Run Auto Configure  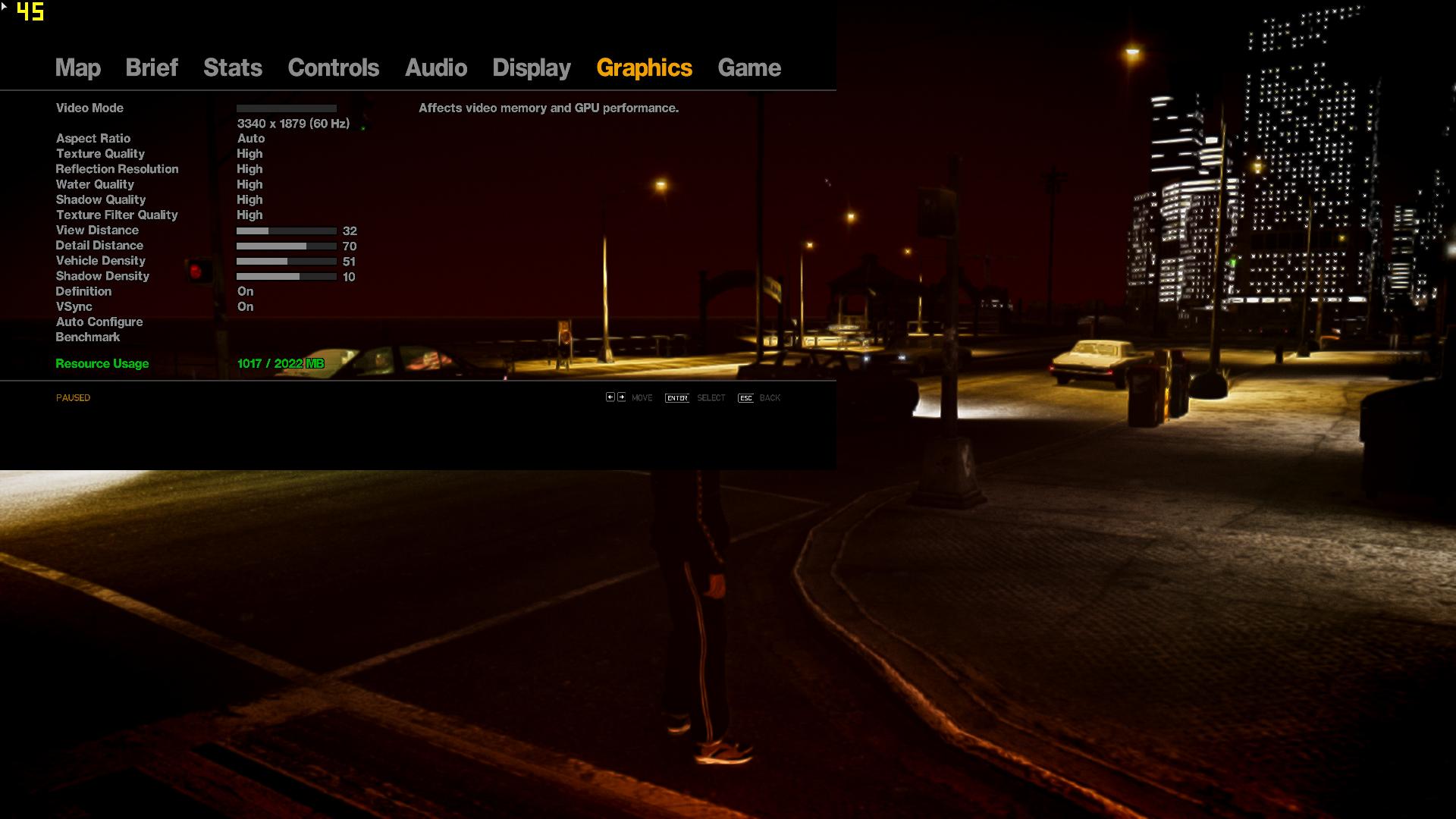(x=99, y=322)
